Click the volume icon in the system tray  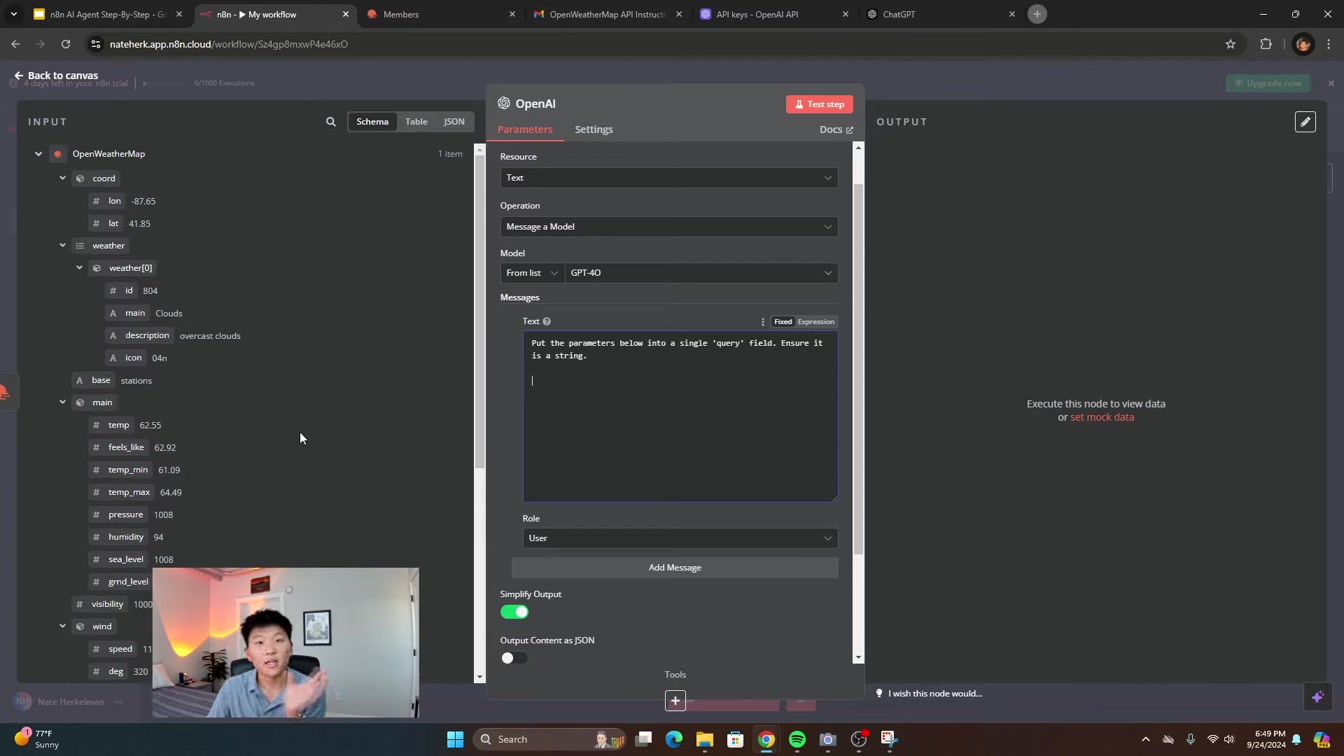(1229, 739)
